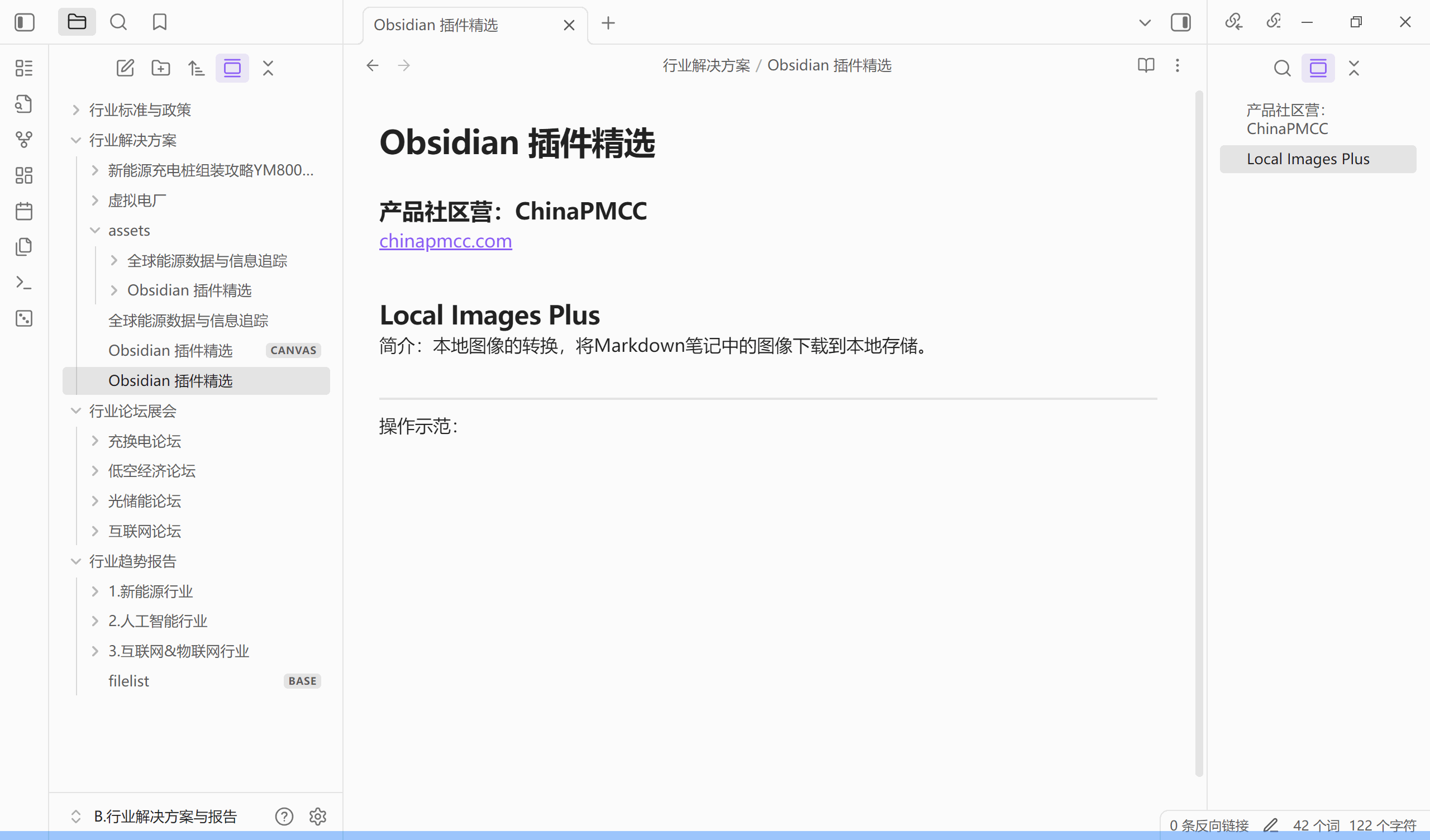The width and height of the screenshot is (1430, 840).
Task: Open a new tab
Action: (608, 23)
